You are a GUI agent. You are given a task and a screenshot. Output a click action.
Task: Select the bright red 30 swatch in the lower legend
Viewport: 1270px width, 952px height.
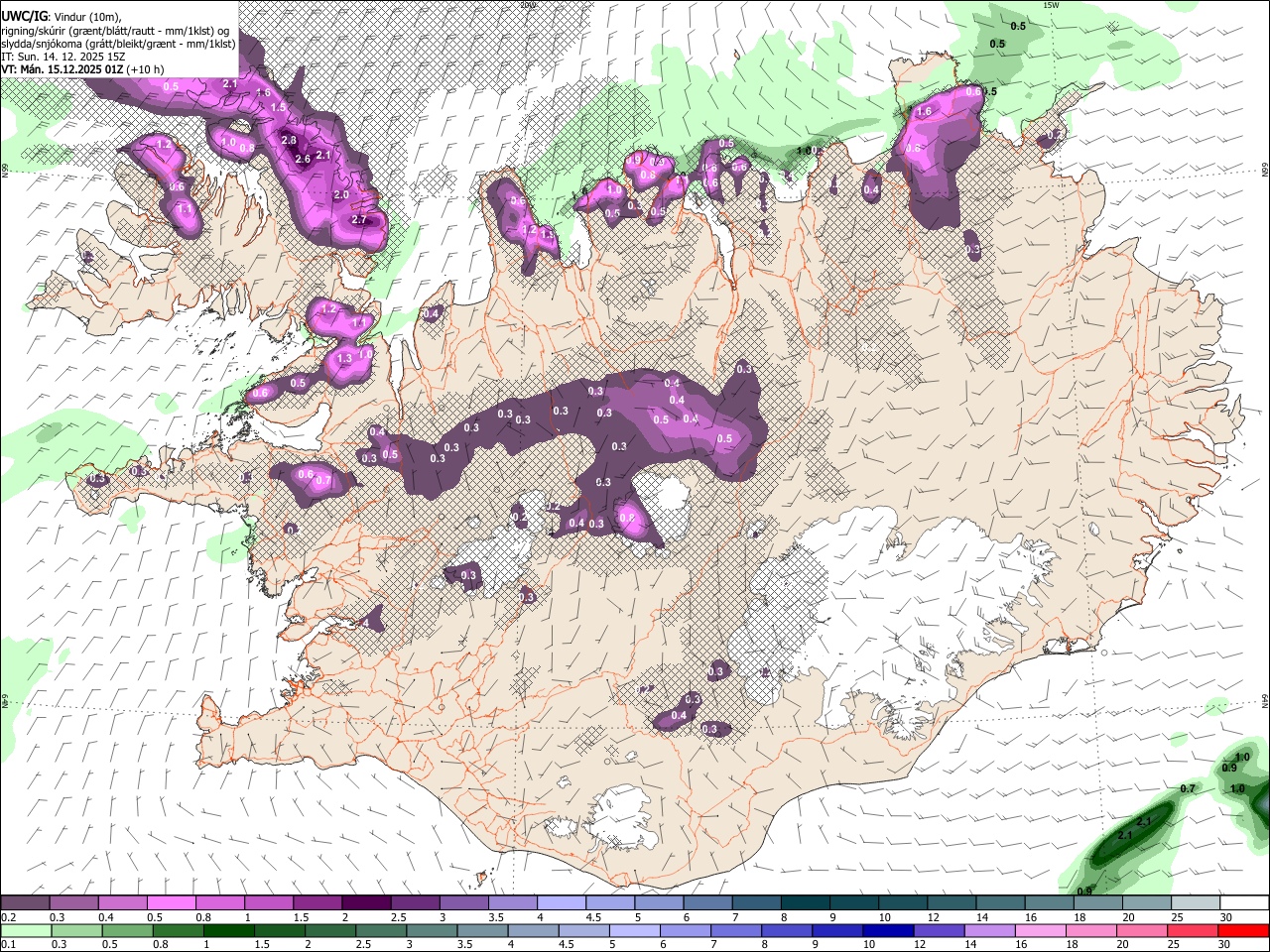[1244, 931]
